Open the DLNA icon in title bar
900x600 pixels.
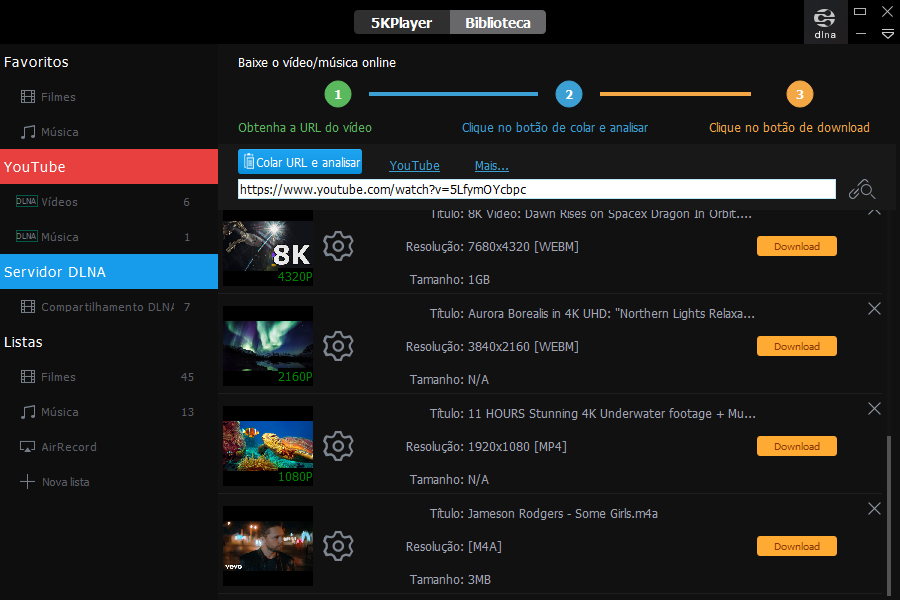coord(826,22)
